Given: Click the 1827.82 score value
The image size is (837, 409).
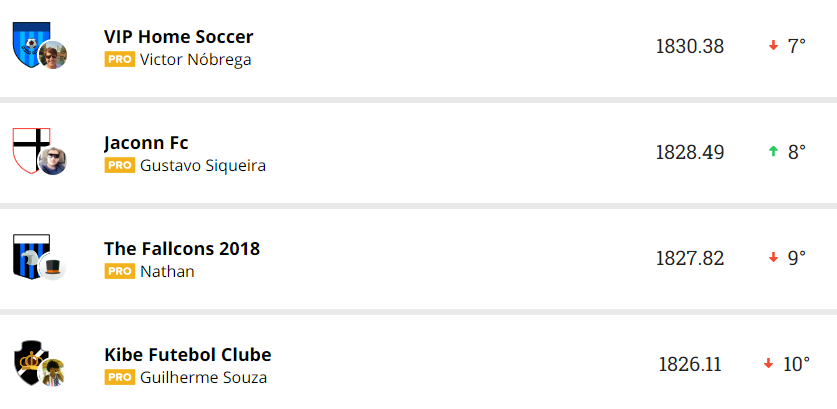Looking at the screenshot, I should pos(689,258).
